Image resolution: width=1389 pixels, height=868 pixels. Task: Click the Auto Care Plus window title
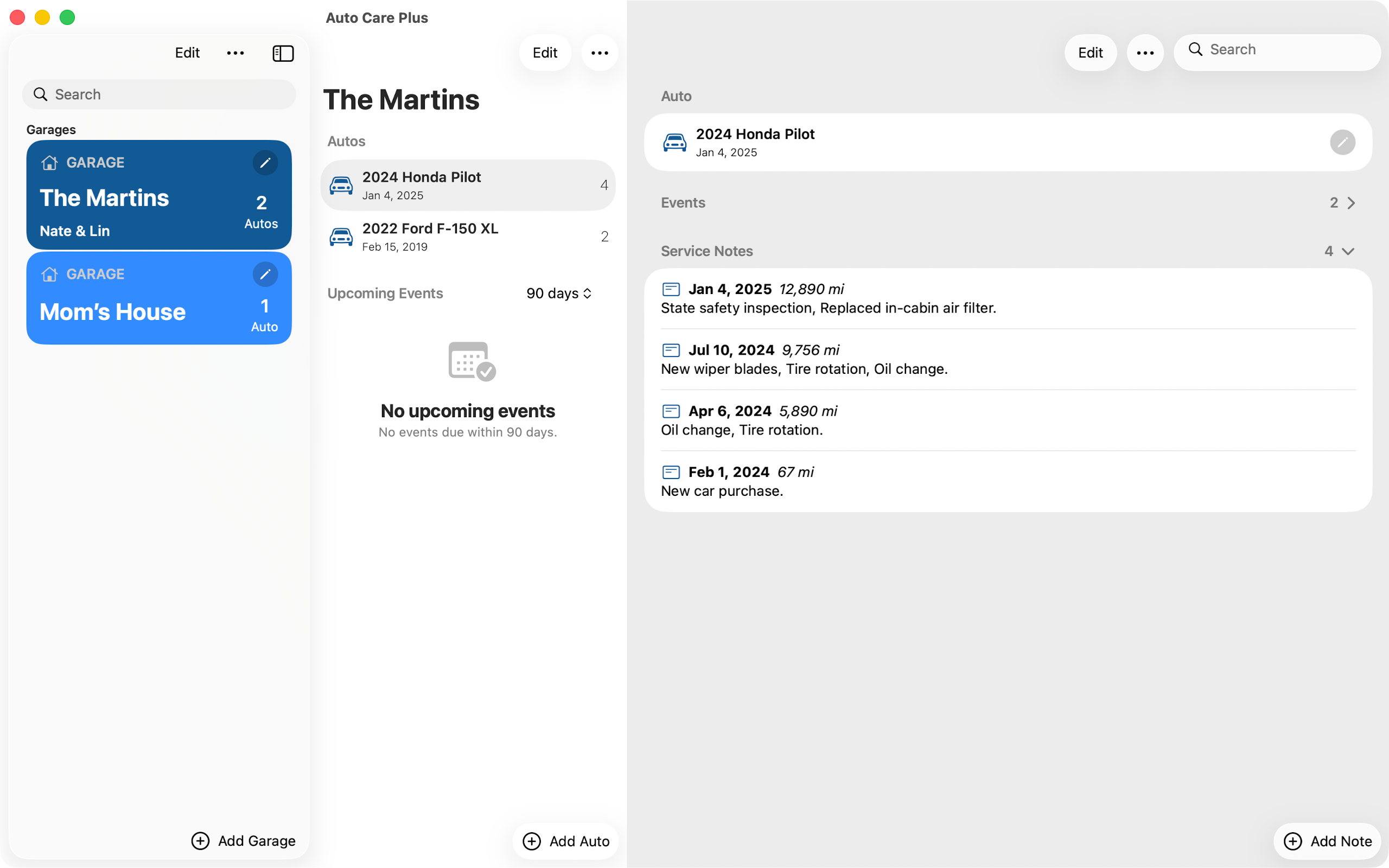(x=377, y=18)
